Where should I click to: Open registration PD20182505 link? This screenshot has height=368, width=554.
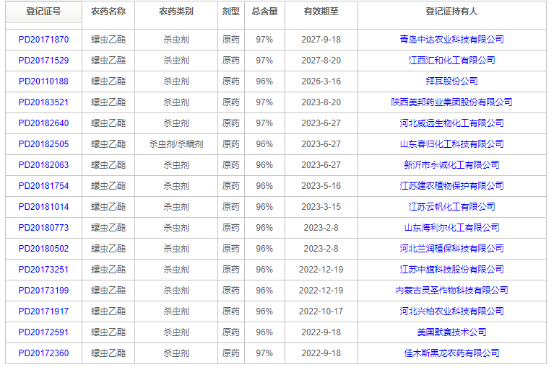tap(43, 144)
